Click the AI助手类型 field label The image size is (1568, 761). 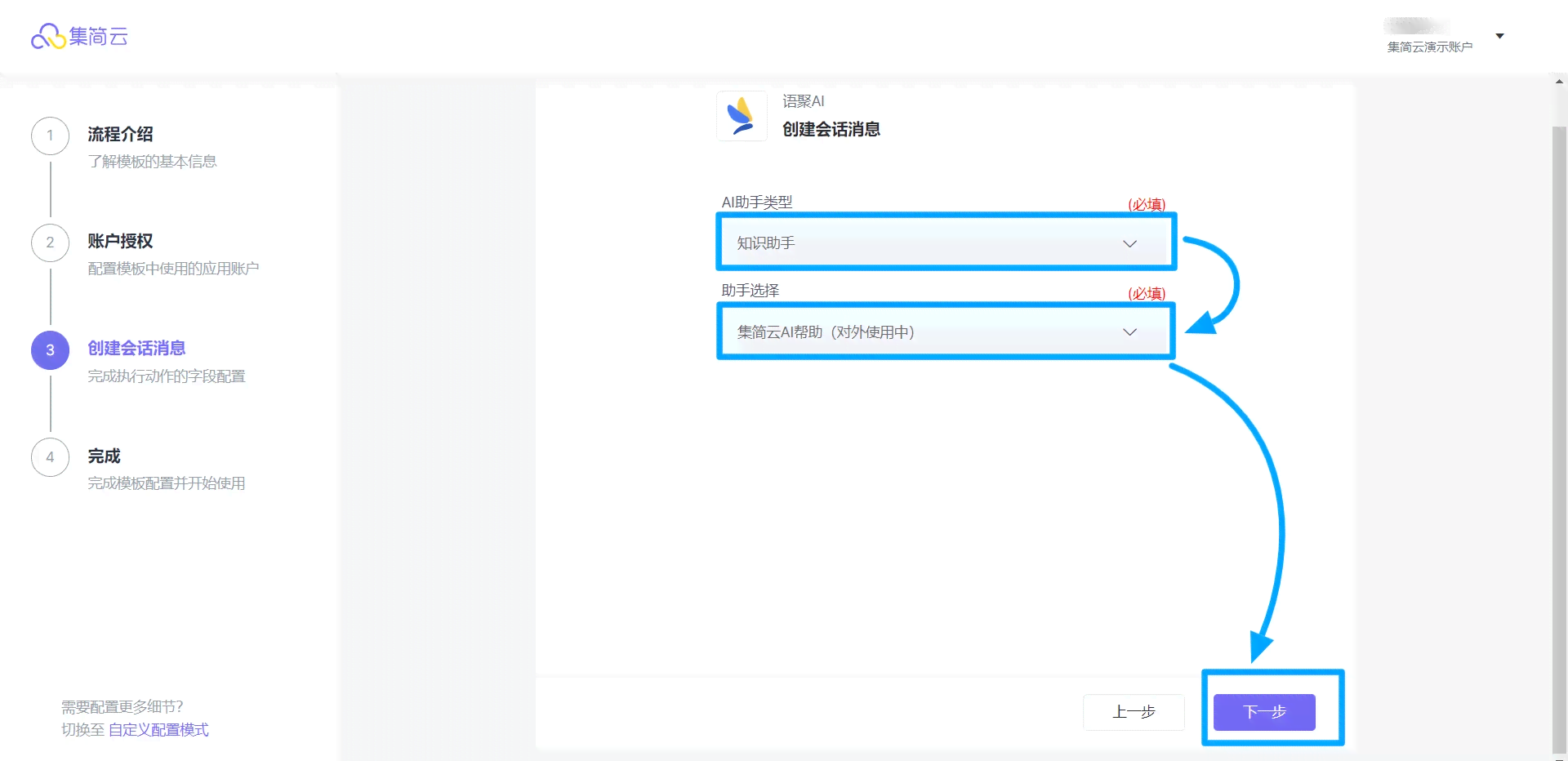click(757, 202)
